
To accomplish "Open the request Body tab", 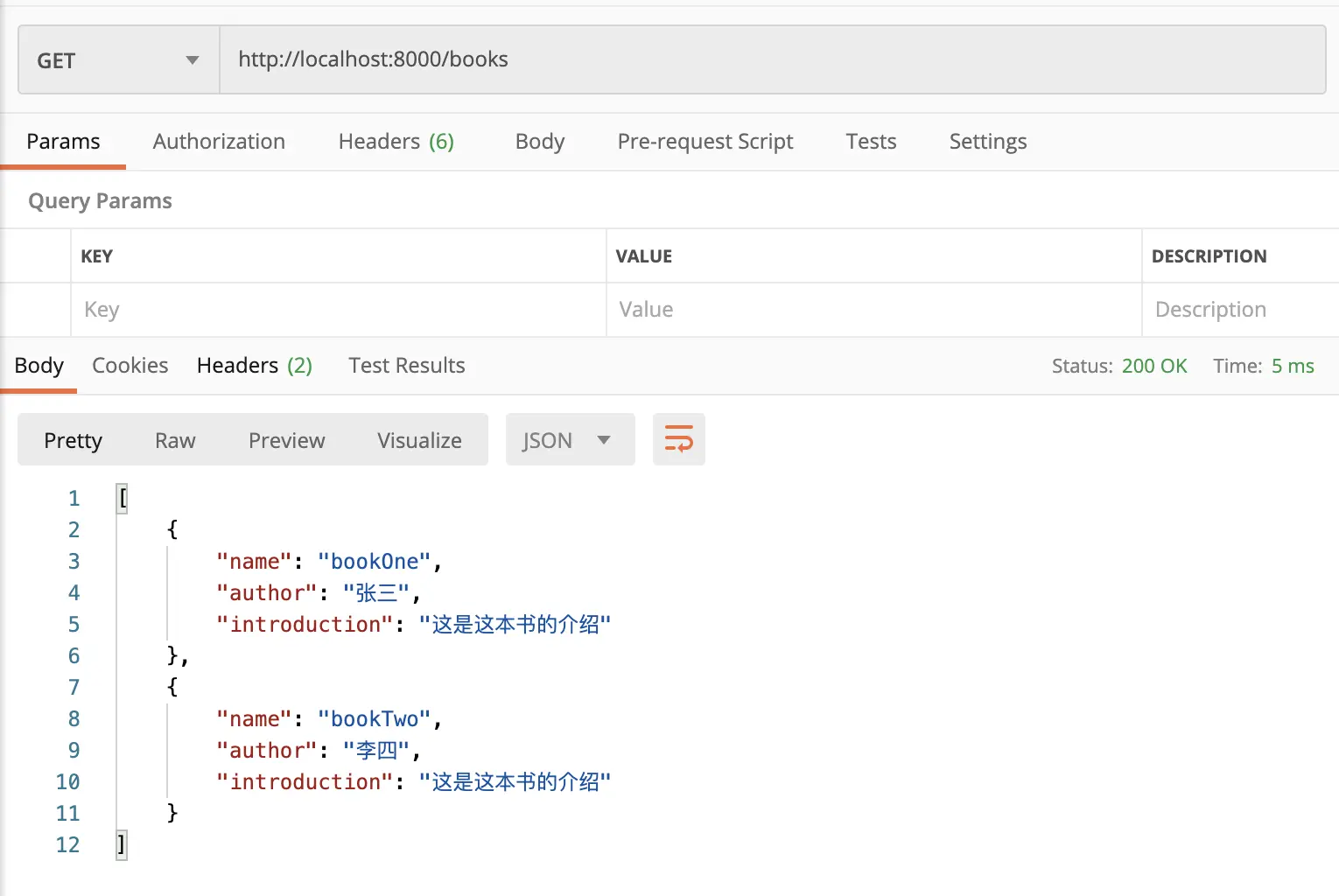I will pyautogui.click(x=539, y=142).
